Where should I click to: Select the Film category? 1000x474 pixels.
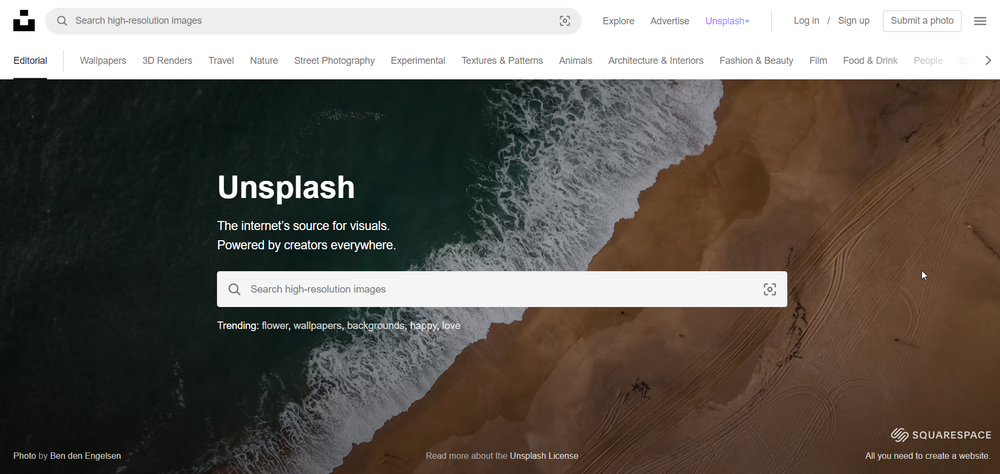[818, 61]
